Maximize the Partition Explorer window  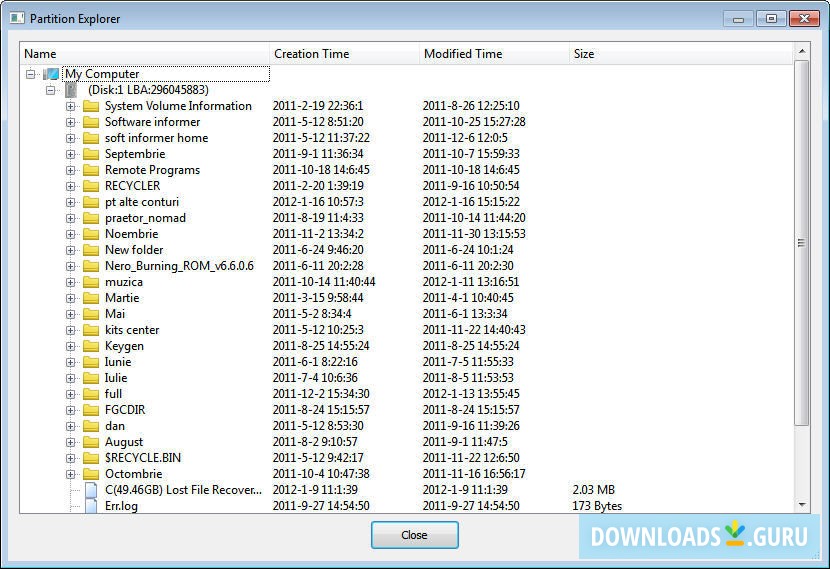click(x=771, y=19)
